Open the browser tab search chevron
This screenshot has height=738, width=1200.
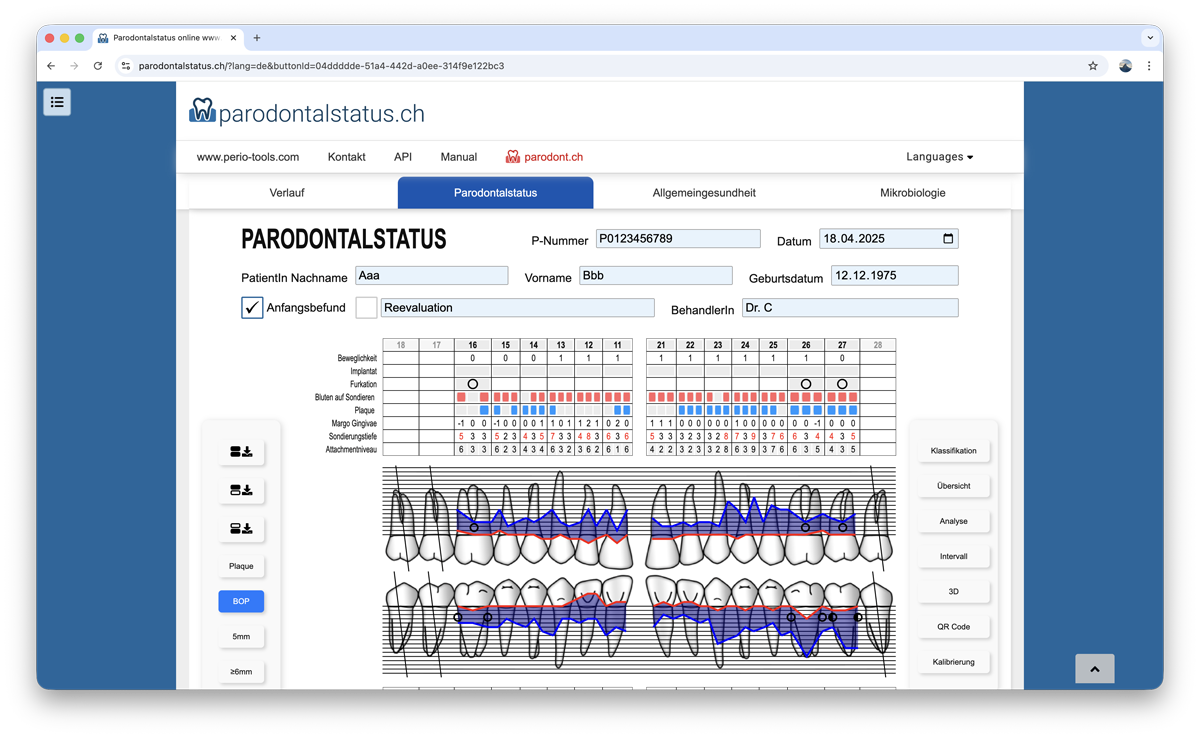pyautogui.click(x=1150, y=38)
